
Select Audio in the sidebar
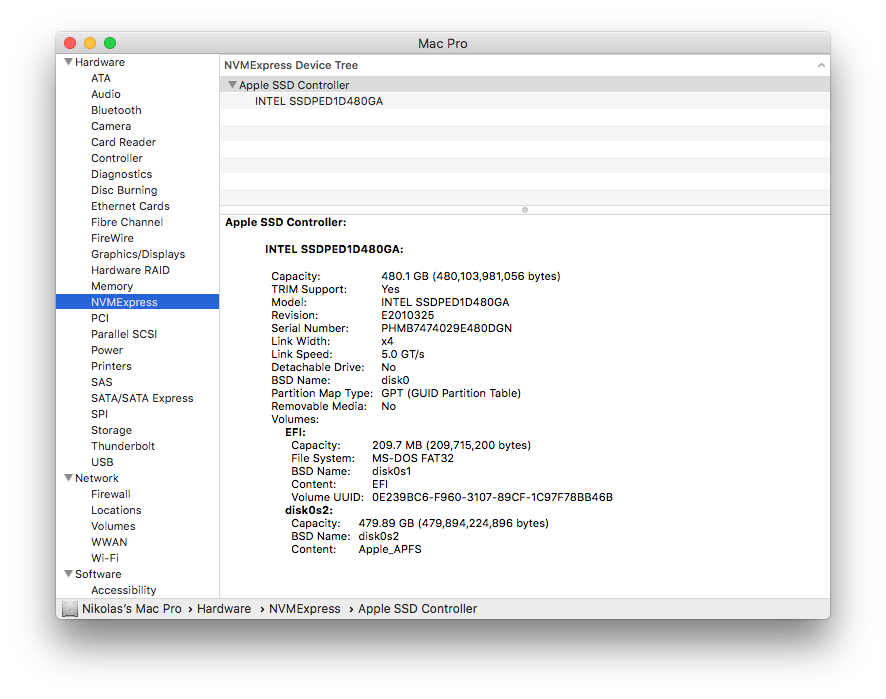pyautogui.click(x=106, y=94)
